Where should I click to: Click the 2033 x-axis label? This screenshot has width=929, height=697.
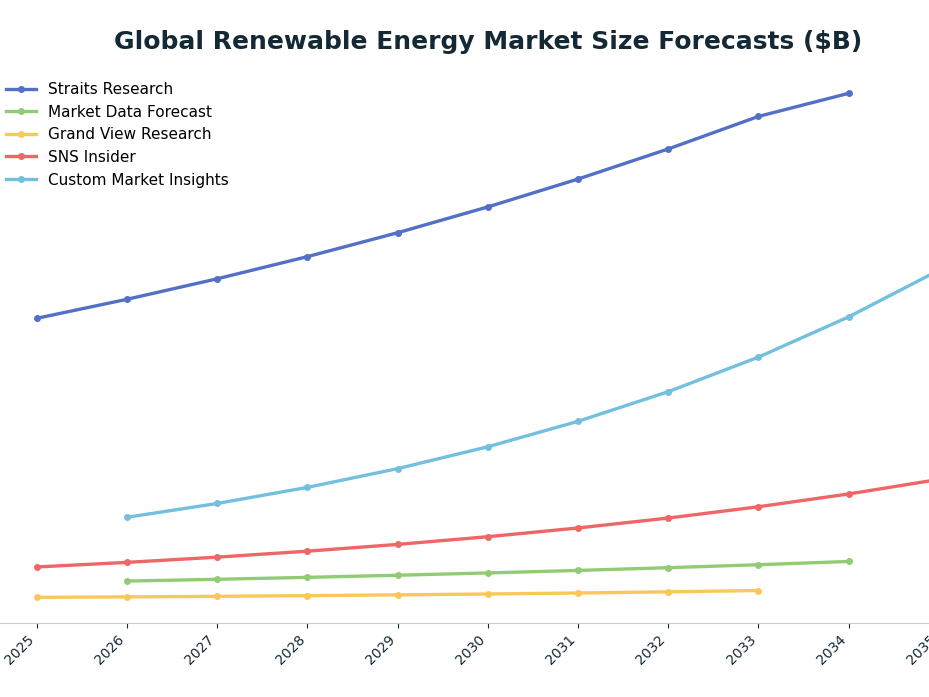click(x=739, y=650)
